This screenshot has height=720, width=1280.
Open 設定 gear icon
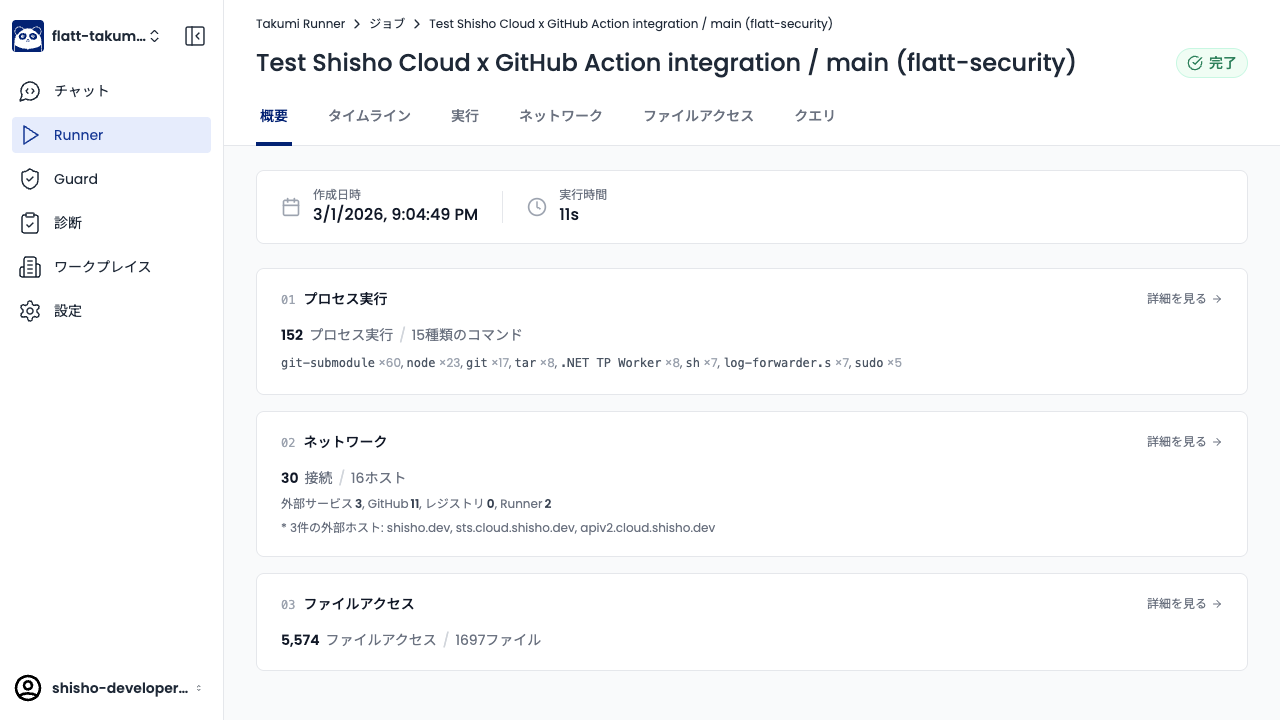30,311
